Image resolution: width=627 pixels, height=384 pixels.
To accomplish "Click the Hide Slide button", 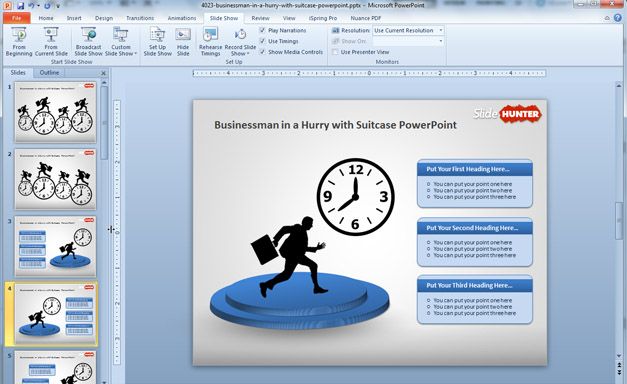I will [183, 42].
